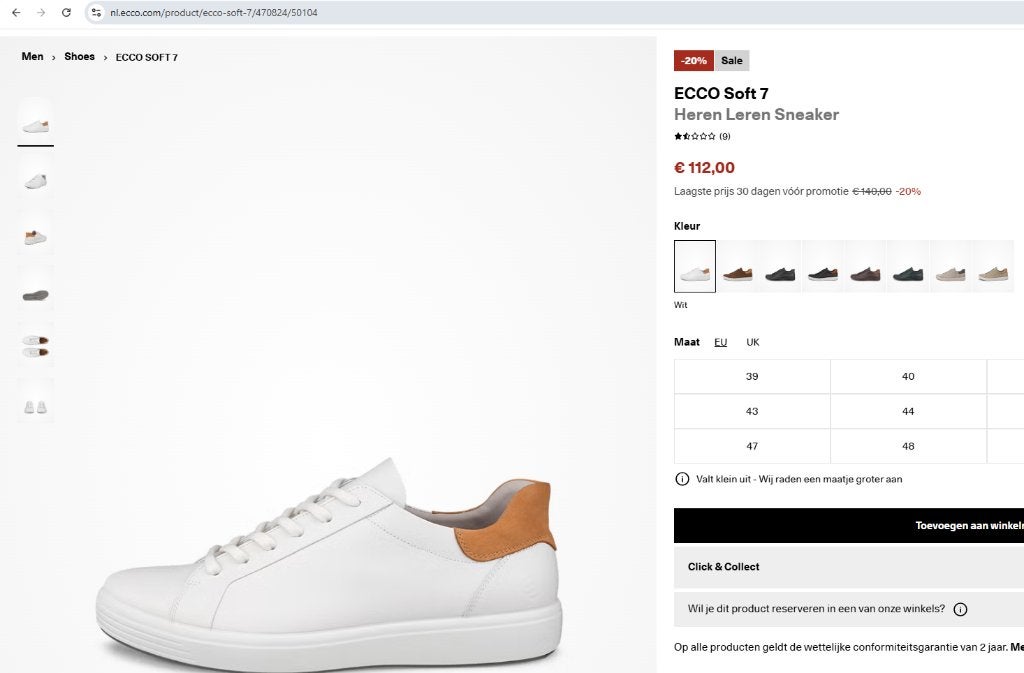Select first thumbnail: white sneaker side view
This screenshot has height=673, width=1024.
(x=35, y=122)
